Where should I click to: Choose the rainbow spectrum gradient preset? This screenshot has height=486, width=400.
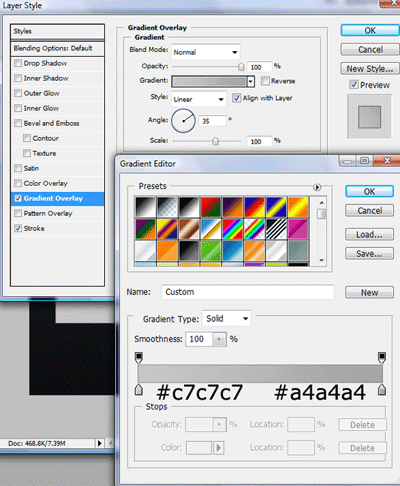[x=233, y=229]
